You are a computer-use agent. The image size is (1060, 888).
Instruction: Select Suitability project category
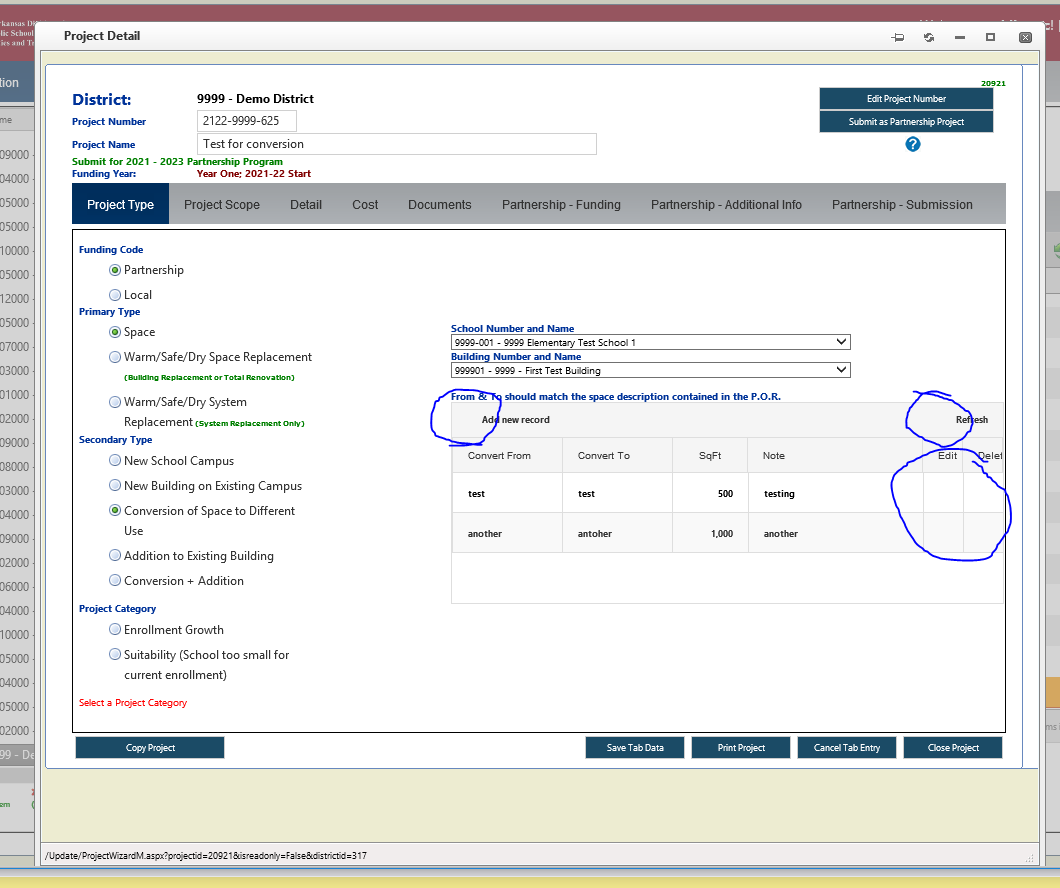tap(115, 654)
